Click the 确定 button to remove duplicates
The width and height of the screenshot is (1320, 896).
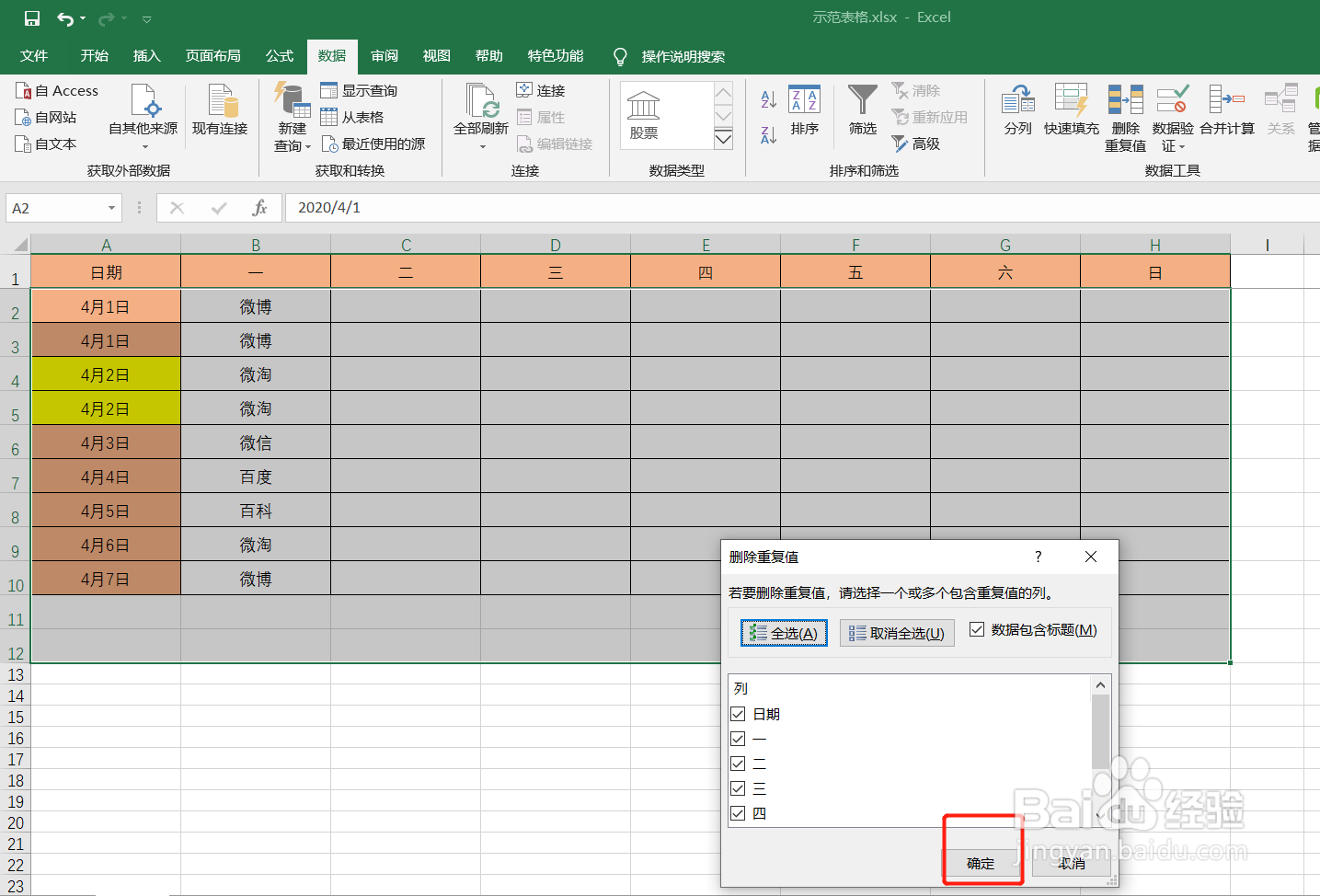(981, 863)
